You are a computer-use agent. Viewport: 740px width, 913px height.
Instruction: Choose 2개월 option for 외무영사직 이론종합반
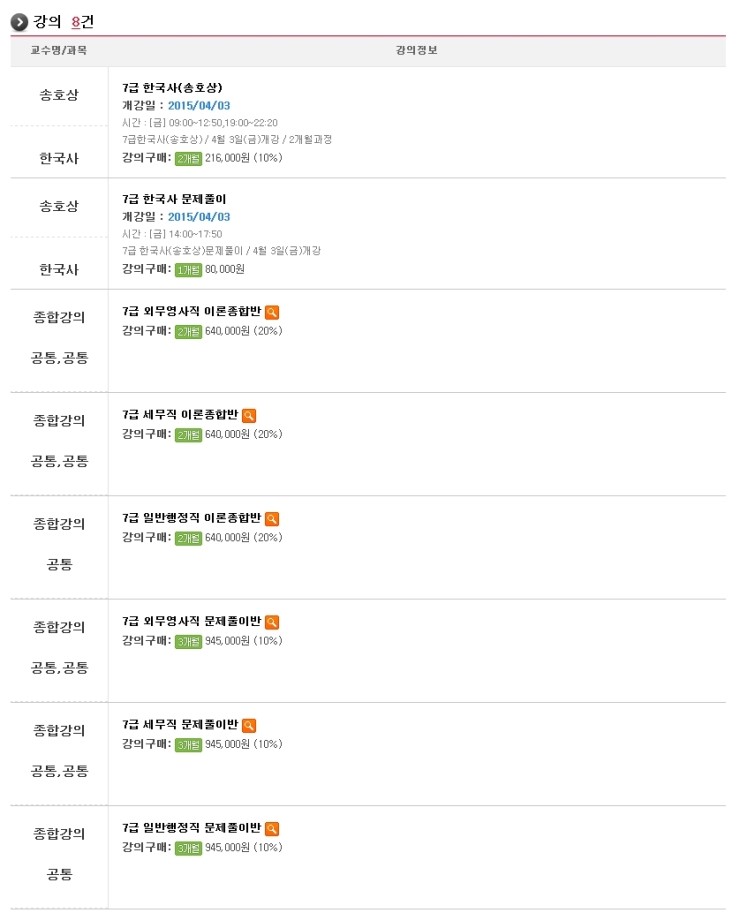click(188, 331)
